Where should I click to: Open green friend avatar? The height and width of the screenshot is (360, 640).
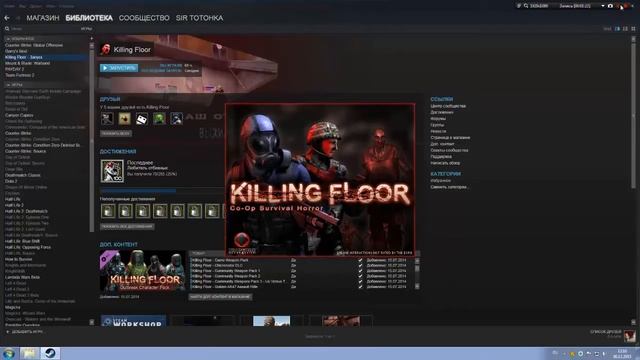click(159, 119)
